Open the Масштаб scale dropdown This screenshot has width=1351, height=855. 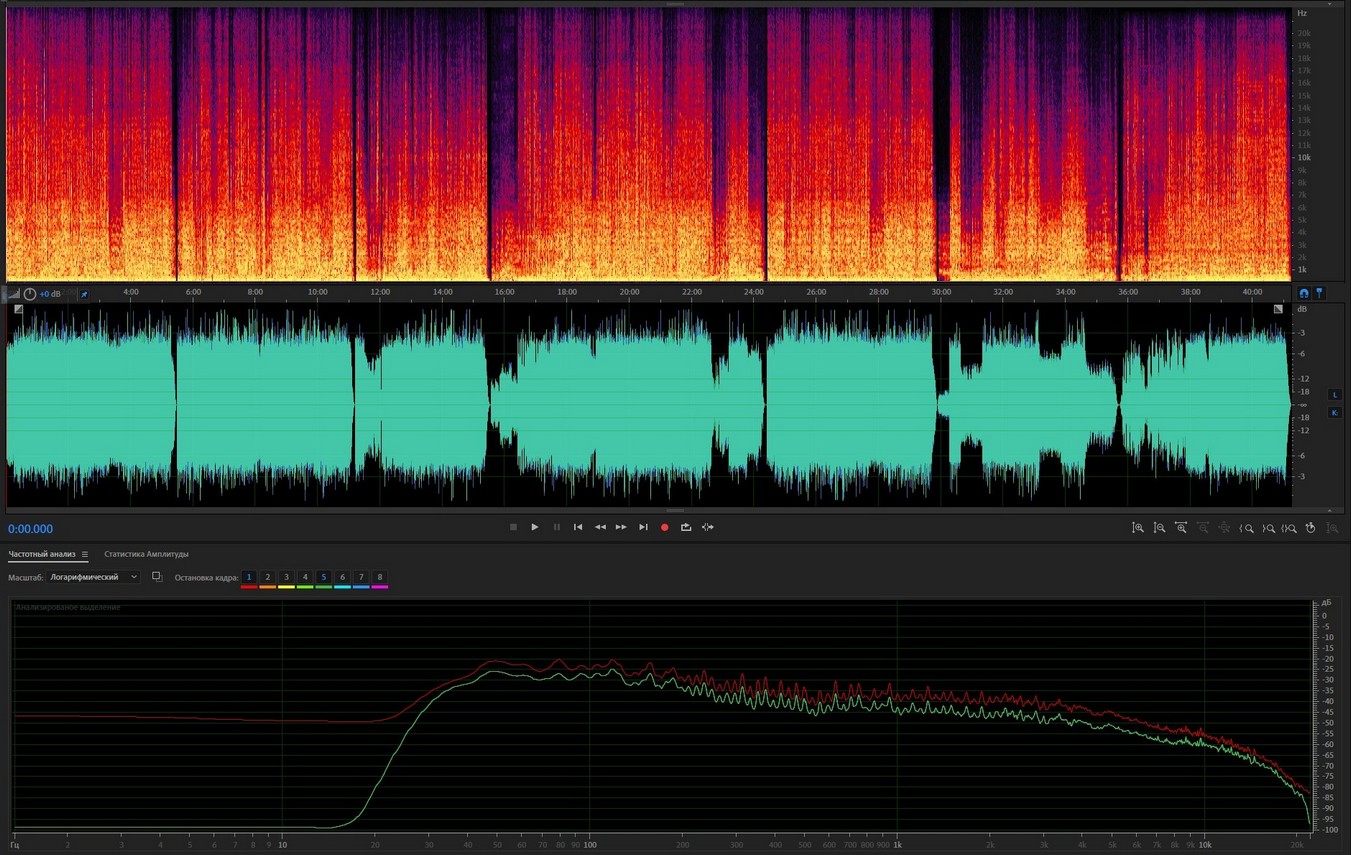[x=94, y=577]
